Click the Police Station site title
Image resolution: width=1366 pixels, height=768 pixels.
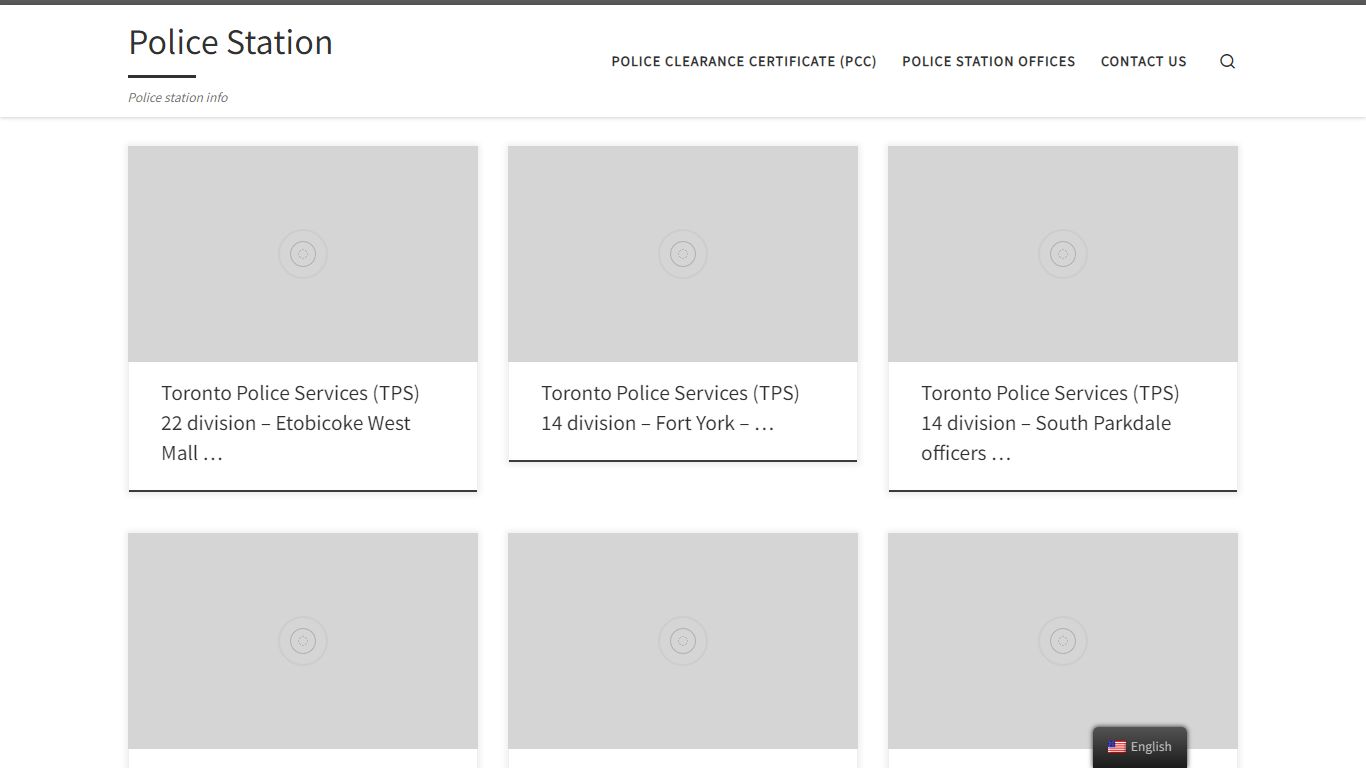(231, 42)
